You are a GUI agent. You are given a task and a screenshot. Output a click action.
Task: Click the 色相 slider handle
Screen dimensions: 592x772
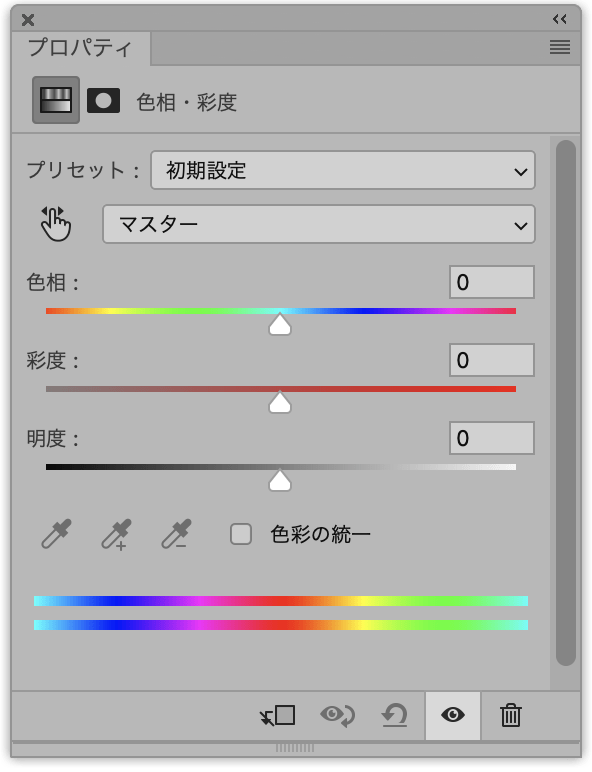280,324
